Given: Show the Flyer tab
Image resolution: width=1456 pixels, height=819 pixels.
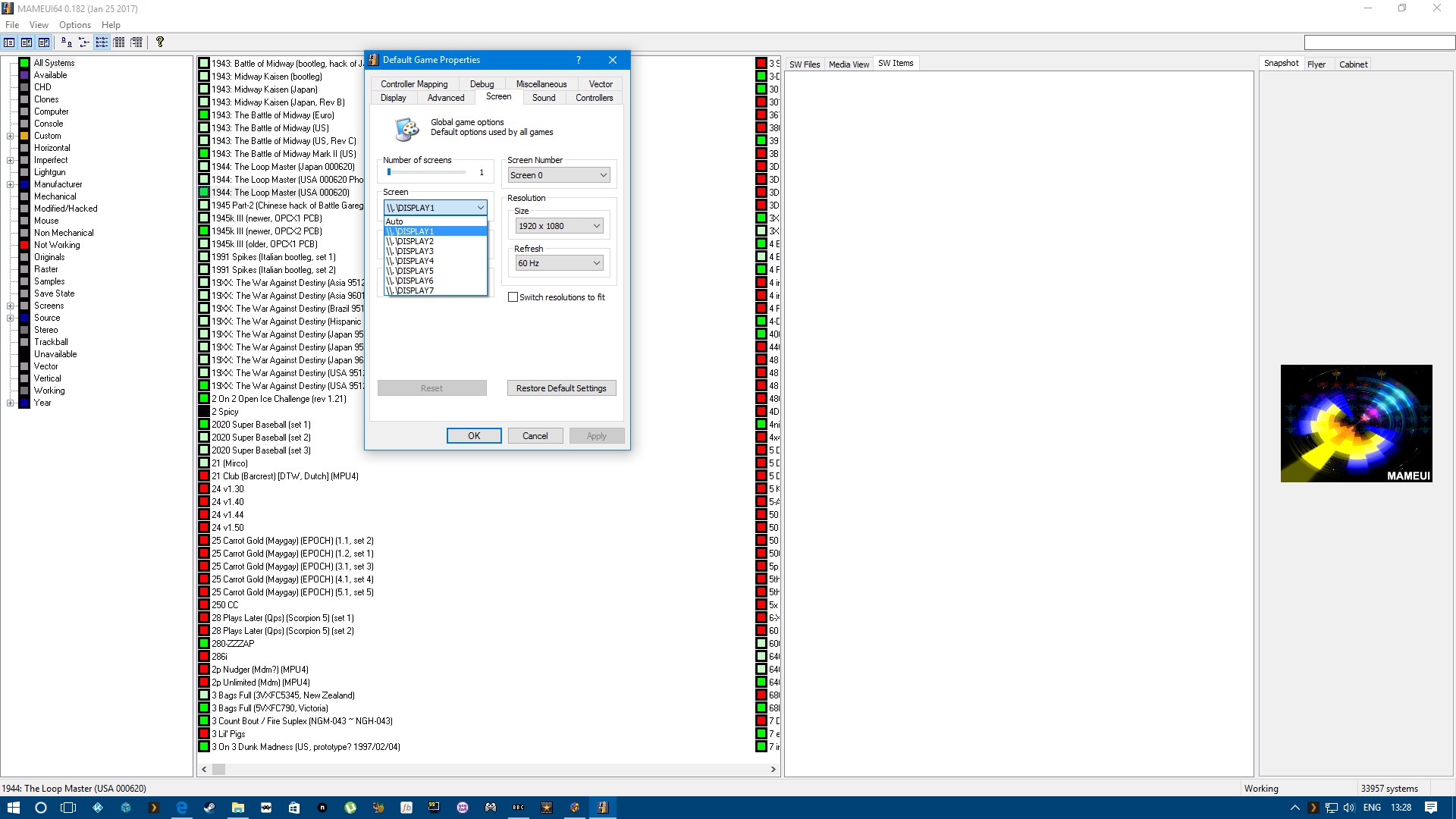Looking at the screenshot, I should click(1316, 64).
